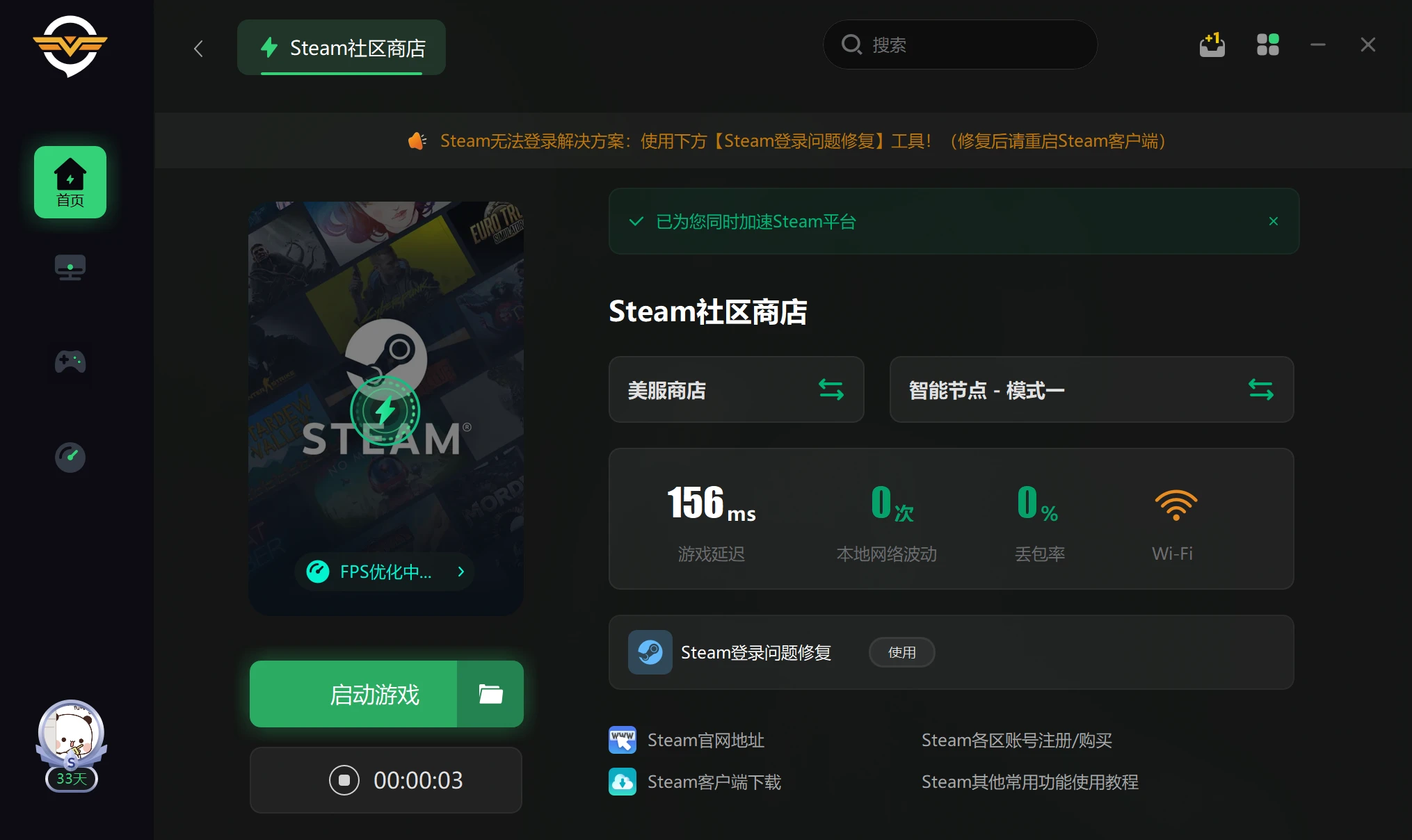
Task: Open the four-square apps grid icon
Action: point(1267,45)
